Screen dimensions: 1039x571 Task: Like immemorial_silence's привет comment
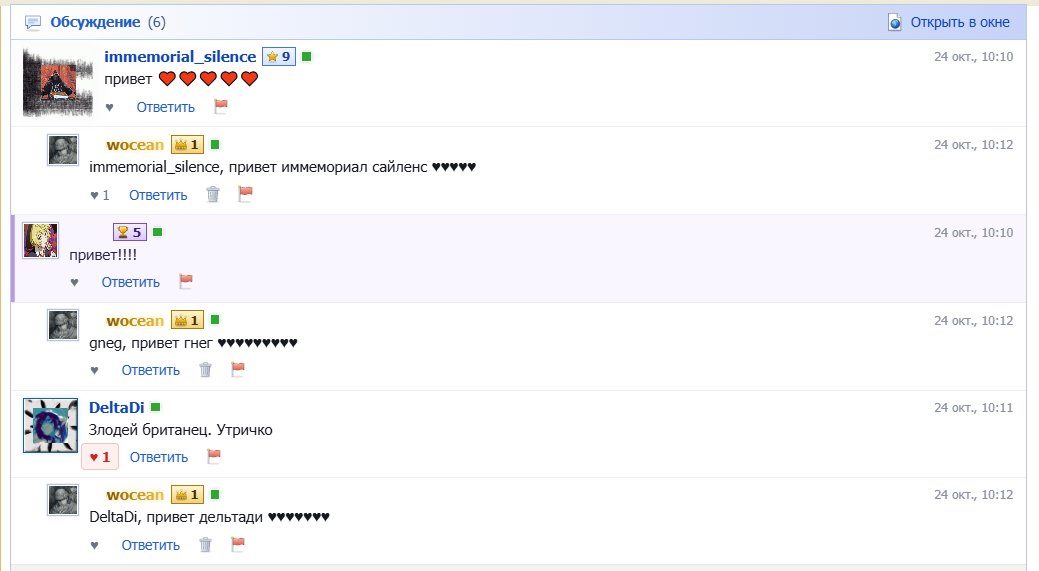[x=109, y=107]
